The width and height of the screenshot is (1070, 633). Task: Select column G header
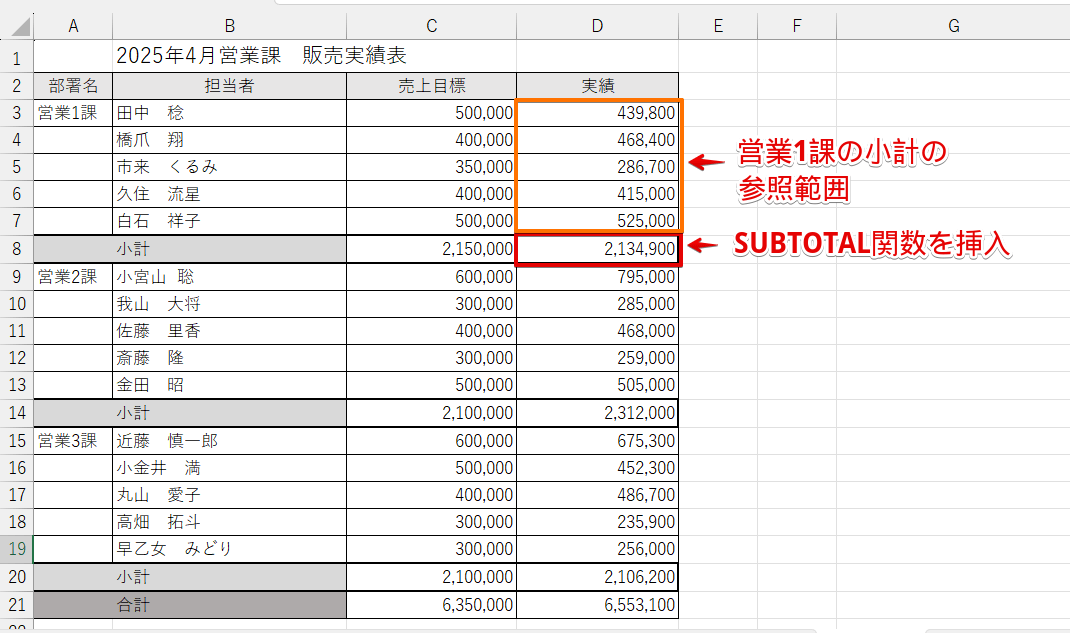[953, 26]
